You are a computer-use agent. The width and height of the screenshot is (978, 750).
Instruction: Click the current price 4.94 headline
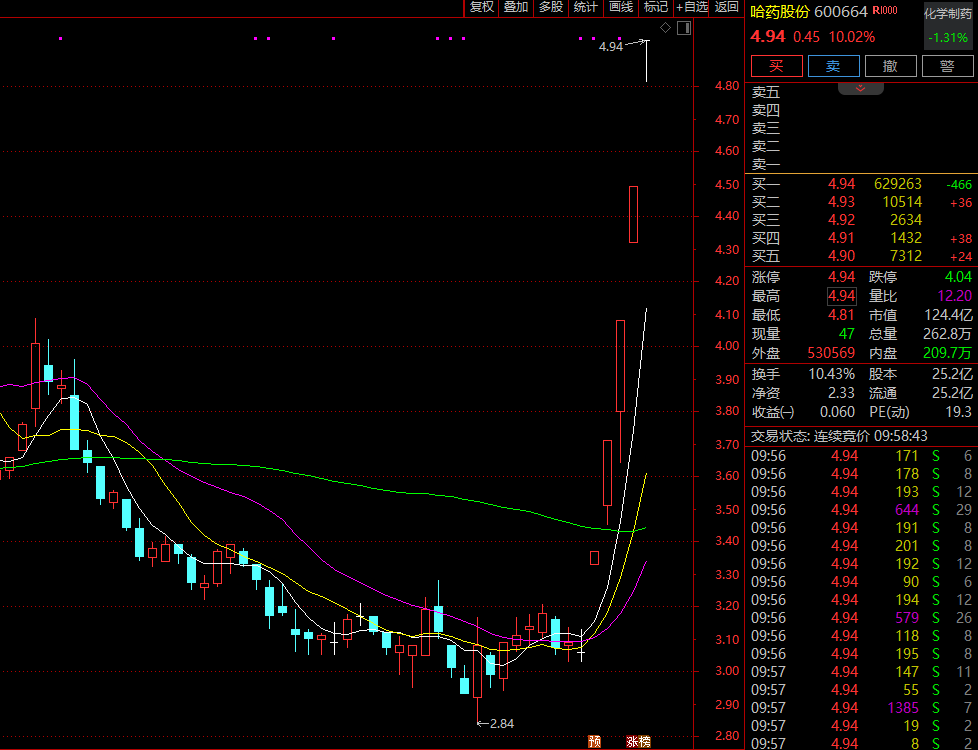pos(768,37)
